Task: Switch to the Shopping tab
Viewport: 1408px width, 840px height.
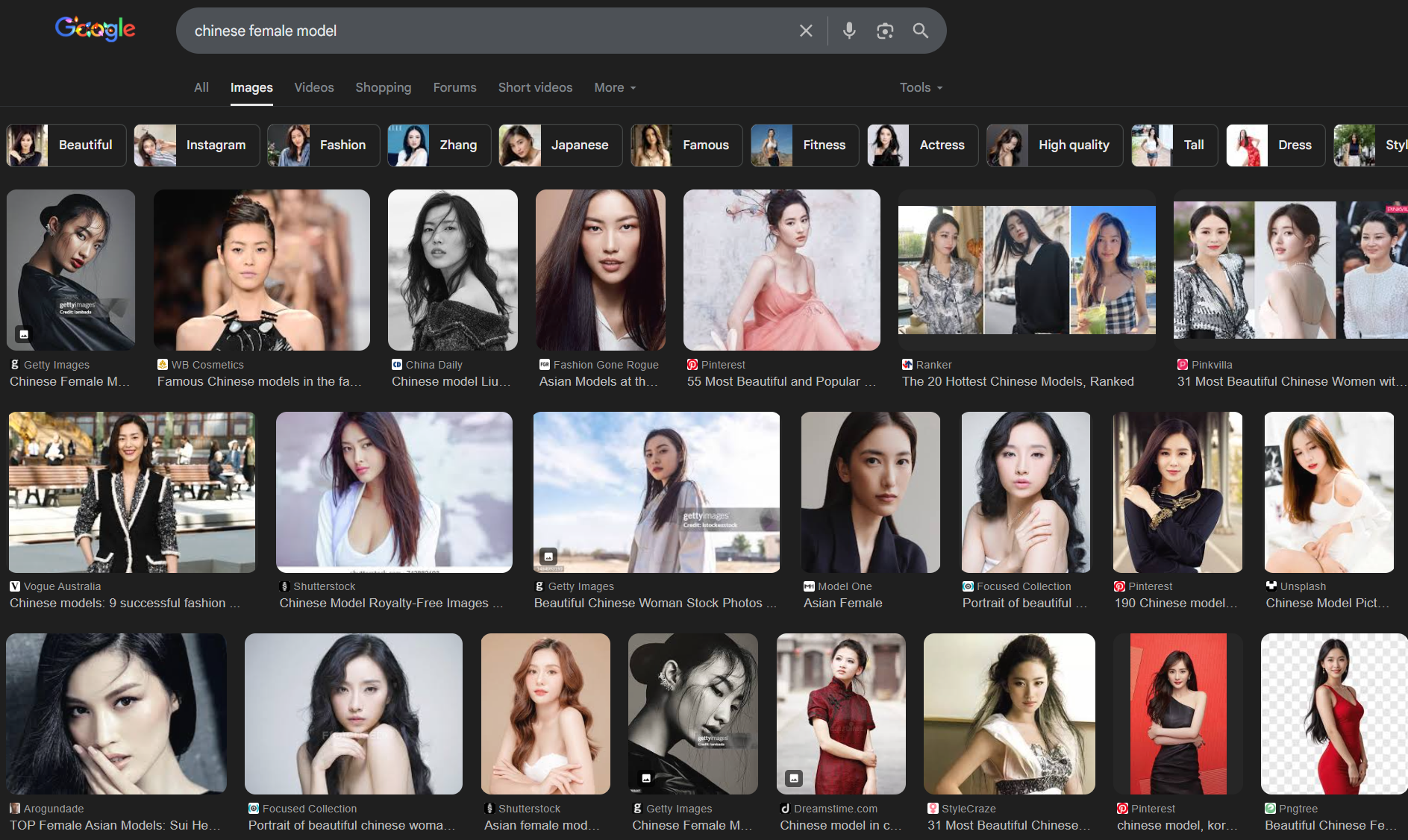Action: 384,87
